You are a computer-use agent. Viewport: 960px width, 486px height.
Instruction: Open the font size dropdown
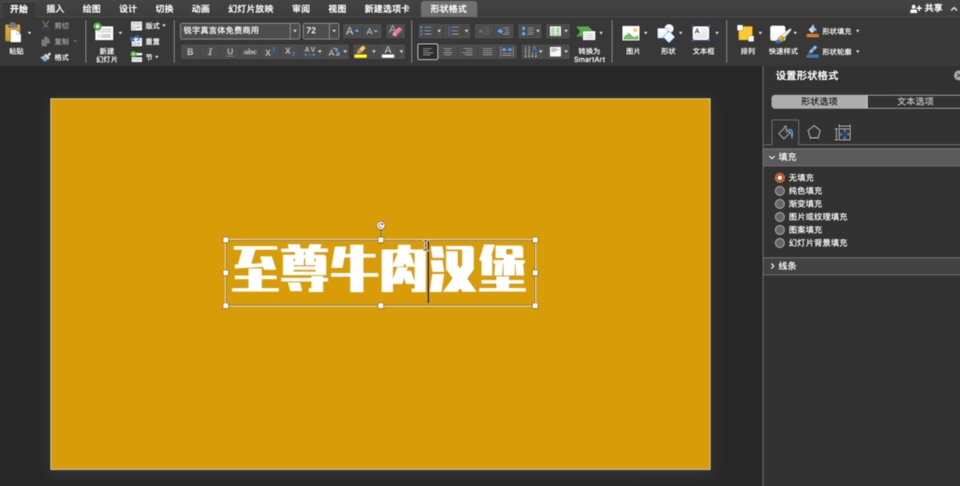pos(334,31)
